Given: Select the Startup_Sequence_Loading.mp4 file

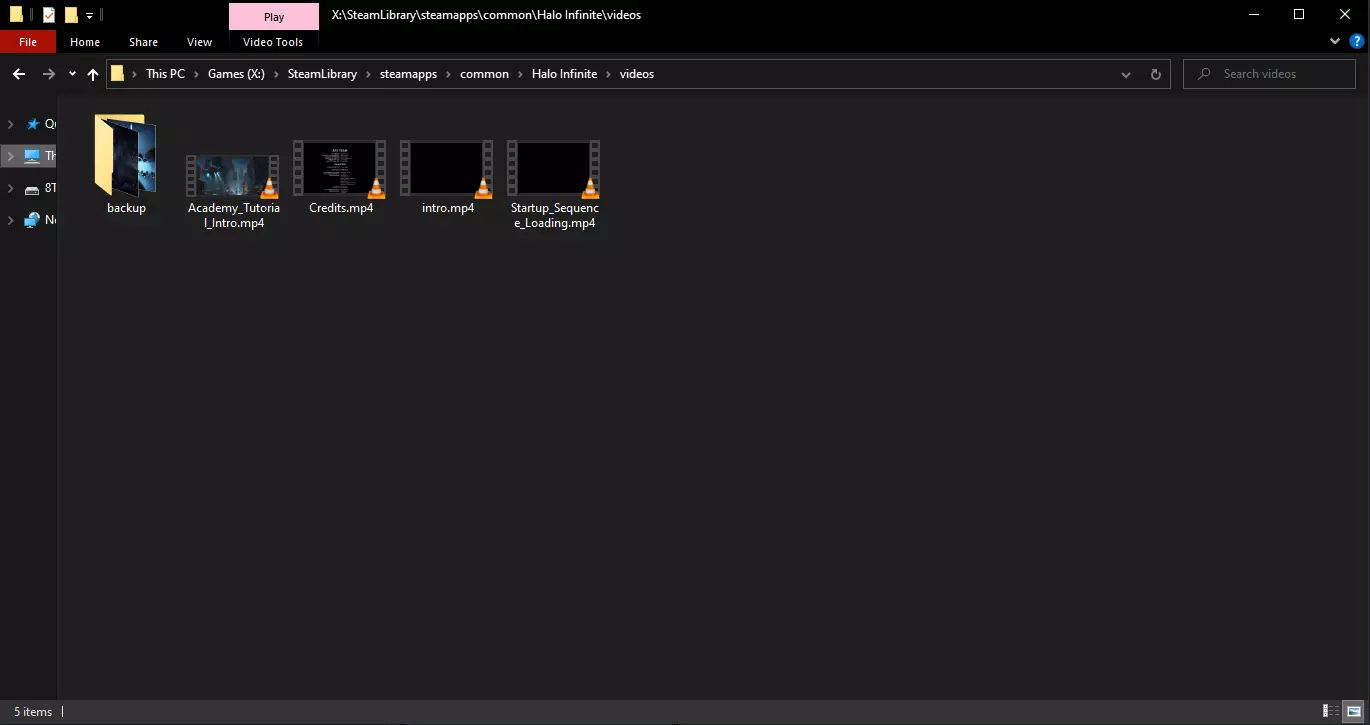Looking at the screenshot, I should [x=554, y=168].
